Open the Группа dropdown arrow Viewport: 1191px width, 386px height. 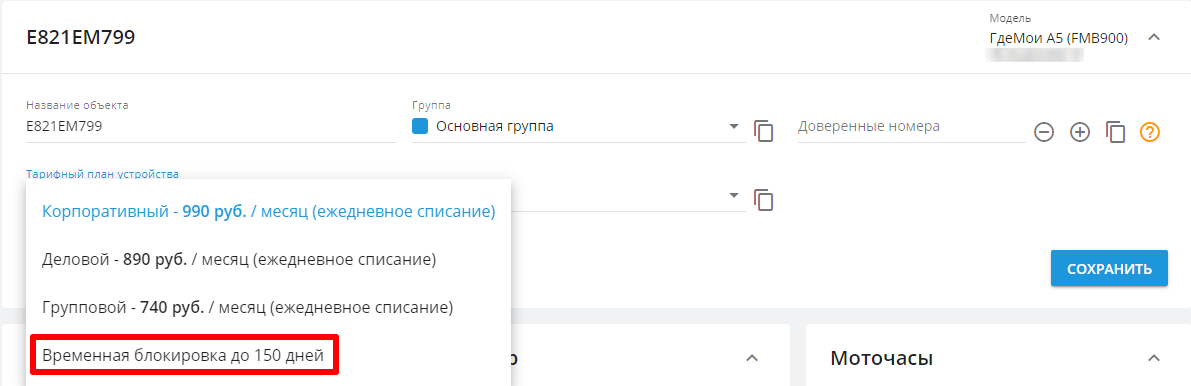[734, 126]
